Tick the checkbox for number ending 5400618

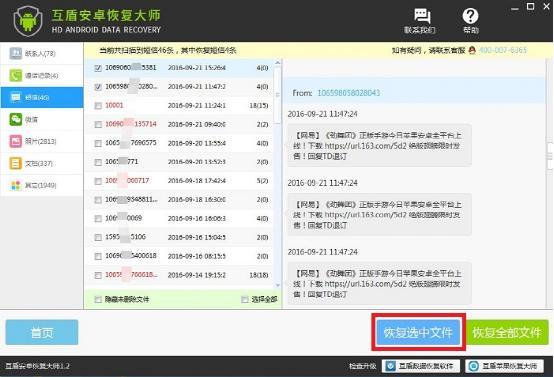(x=98, y=256)
